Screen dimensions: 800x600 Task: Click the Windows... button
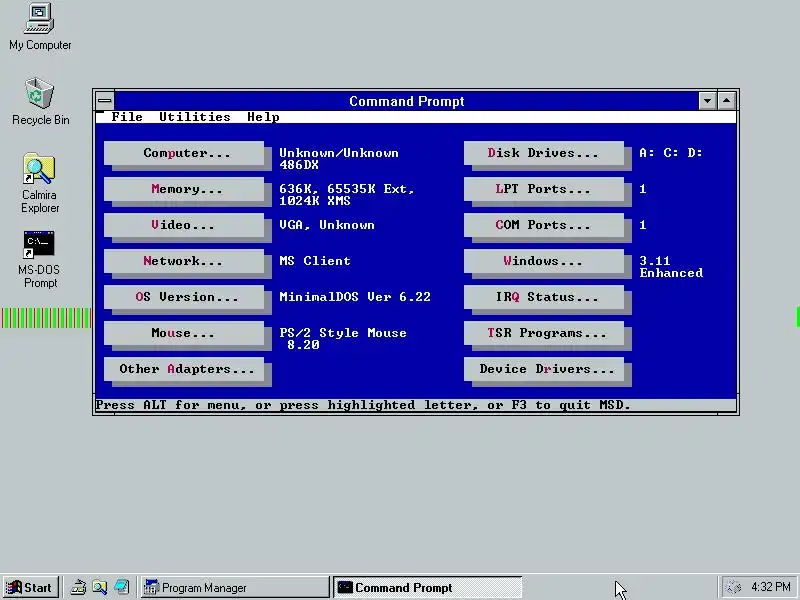(544, 261)
